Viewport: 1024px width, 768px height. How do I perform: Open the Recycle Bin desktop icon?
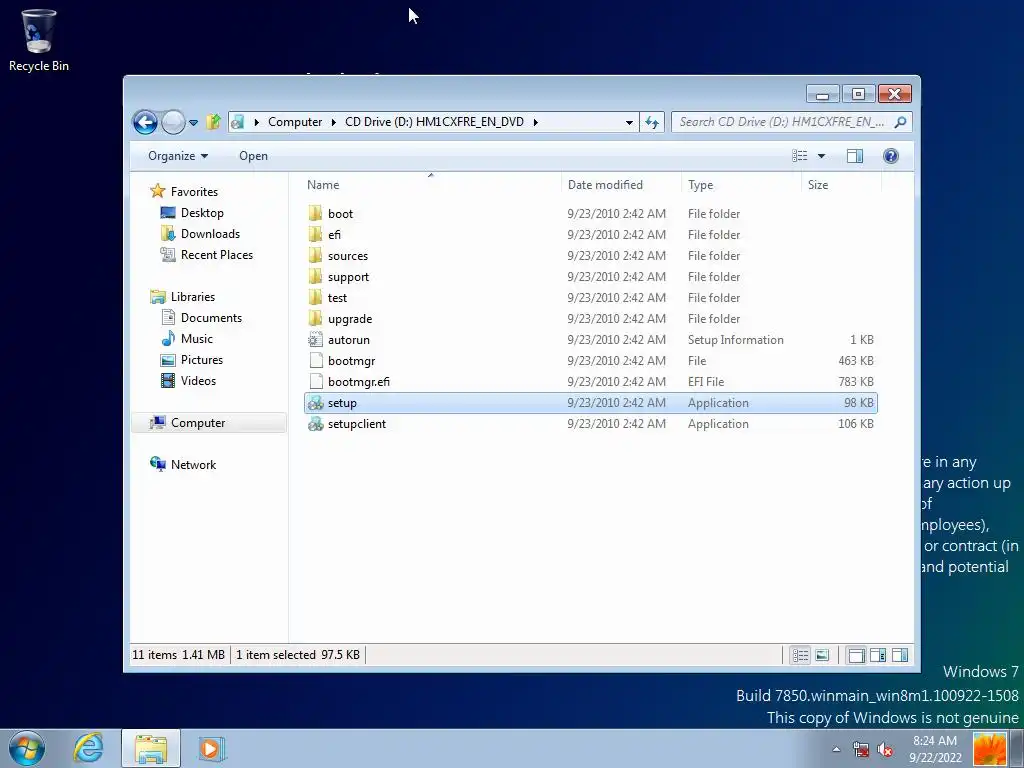[x=39, y=39]
